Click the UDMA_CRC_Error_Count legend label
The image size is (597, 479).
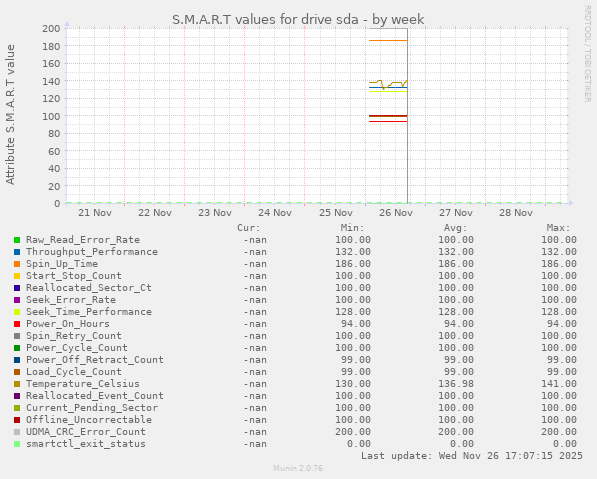coord(86,432)
